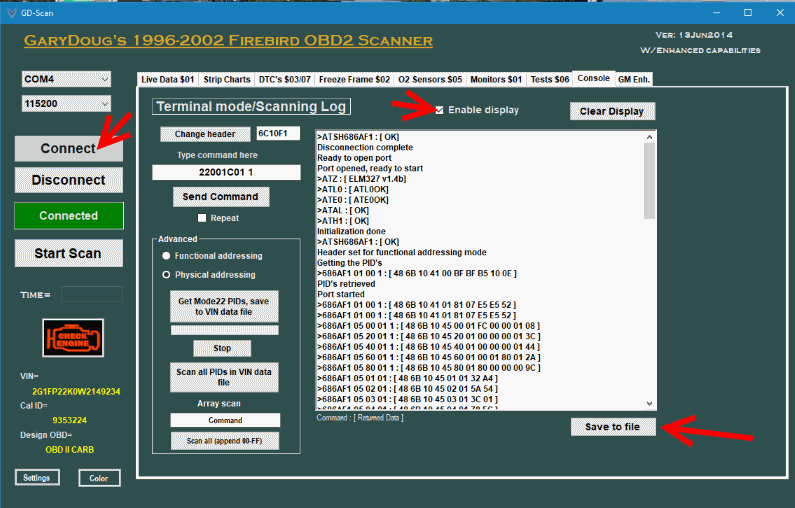795x508 pixels.
Task: Expand the 115200 baud rate dropdown
Action: pyautogui.click(x=67, y=103)
